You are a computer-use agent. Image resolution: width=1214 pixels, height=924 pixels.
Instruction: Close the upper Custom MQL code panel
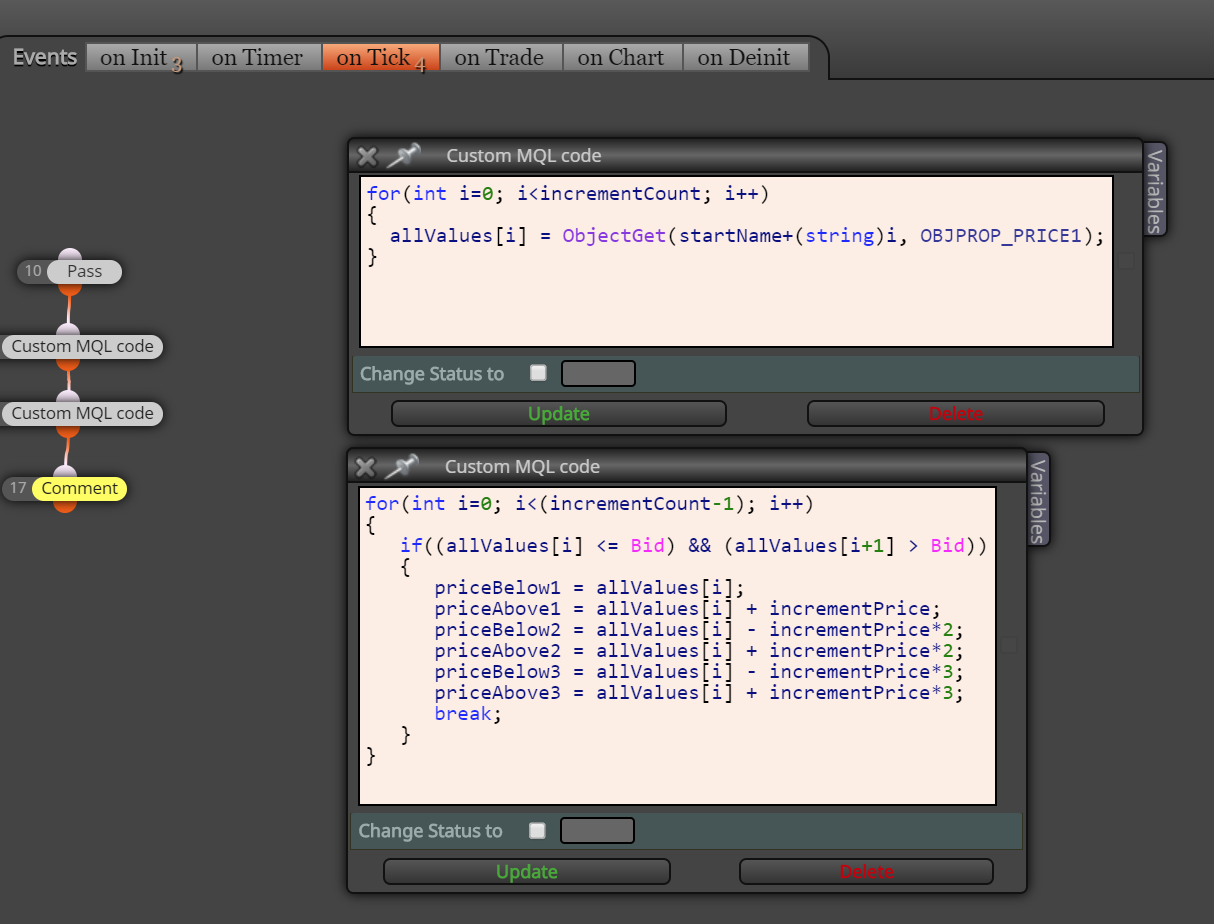click(367, 156)
